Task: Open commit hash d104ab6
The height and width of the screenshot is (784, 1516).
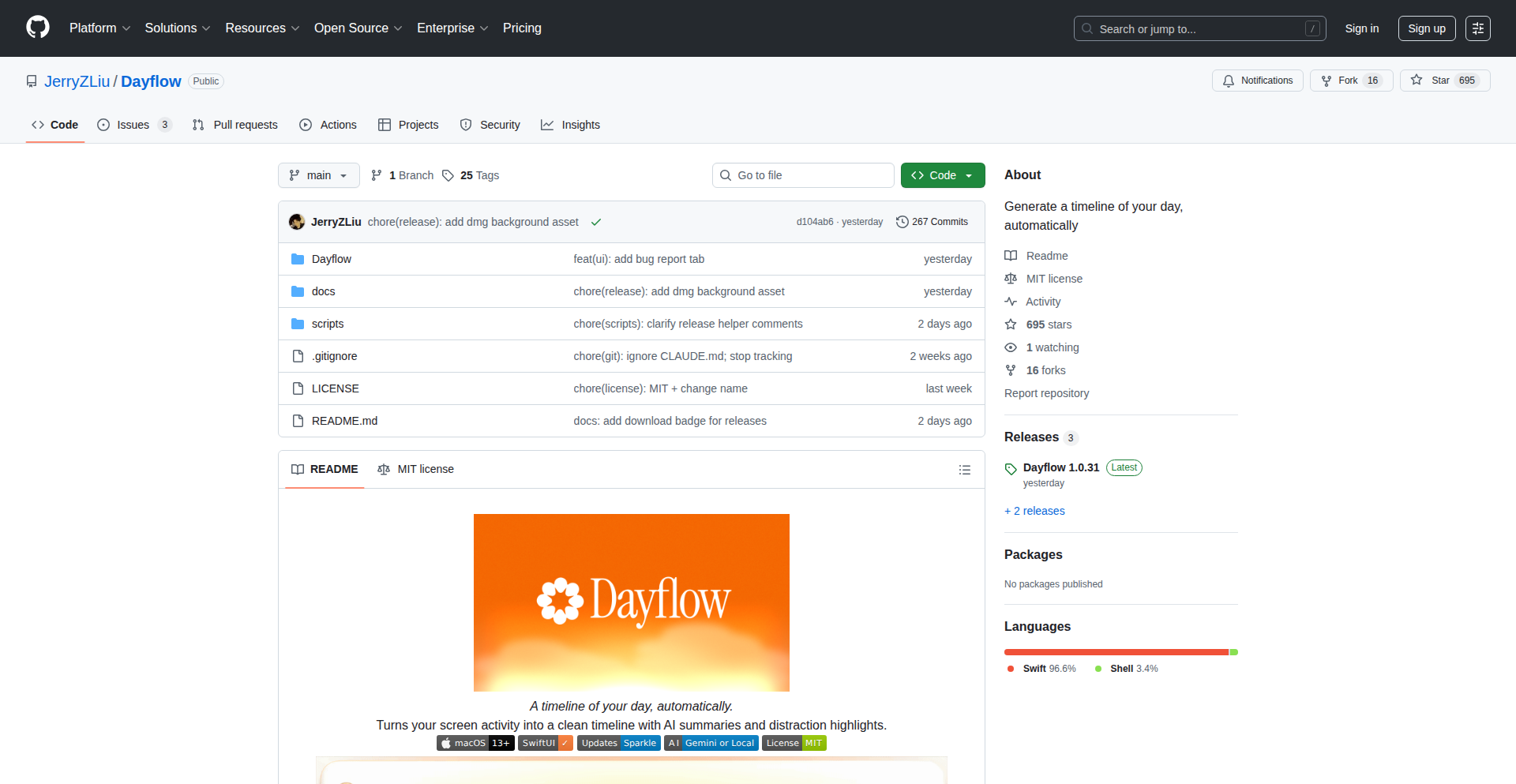Action: (x=815, y=222)
